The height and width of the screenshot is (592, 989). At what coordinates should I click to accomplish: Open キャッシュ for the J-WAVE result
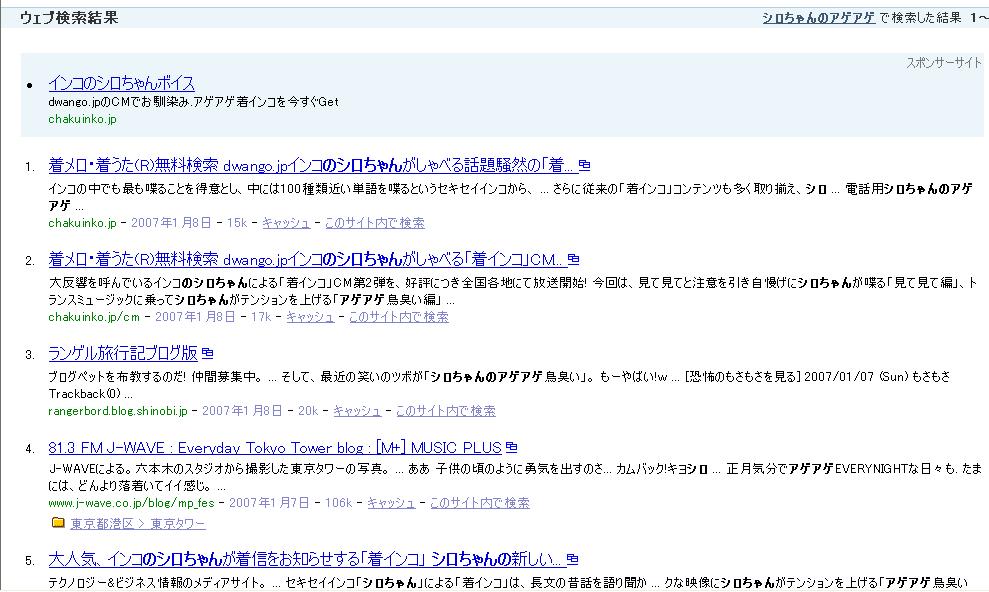tap(391, 502)
